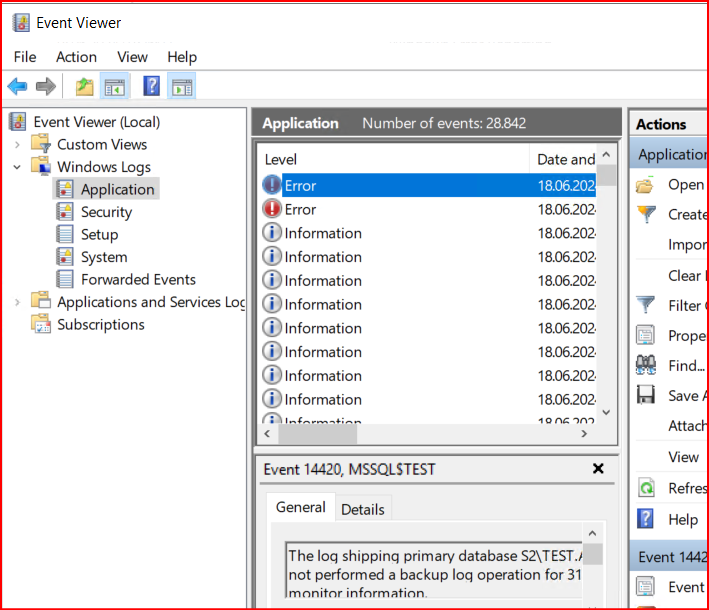Switch to the Details tab
This screenshot has width=709, height=610.
[x=363, y=510]
